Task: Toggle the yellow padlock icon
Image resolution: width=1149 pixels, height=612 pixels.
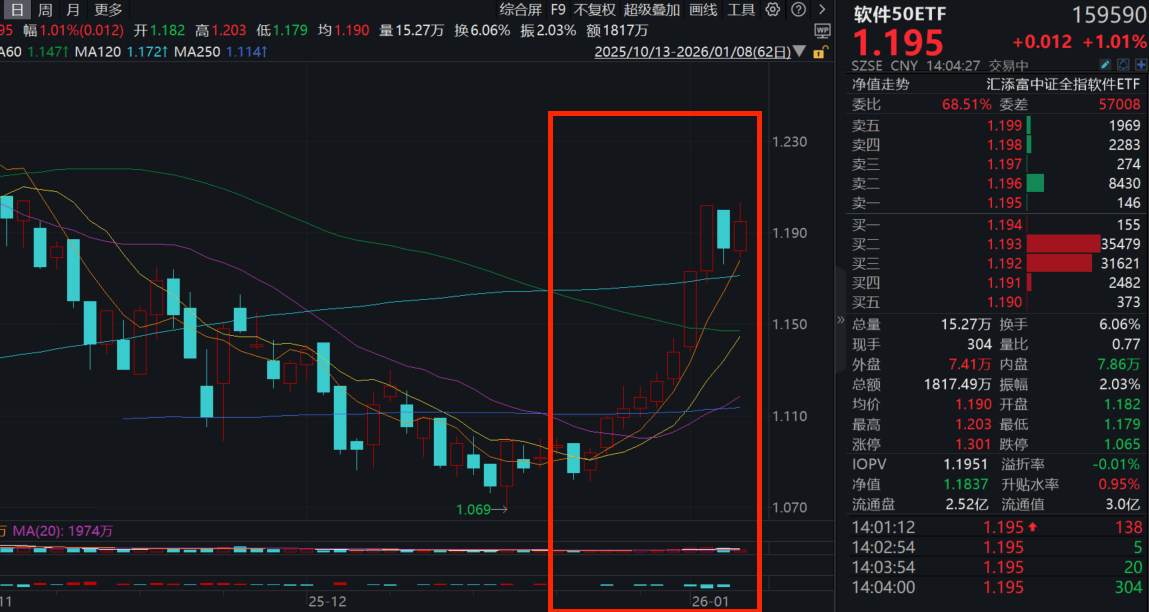Action: (820, 52)
